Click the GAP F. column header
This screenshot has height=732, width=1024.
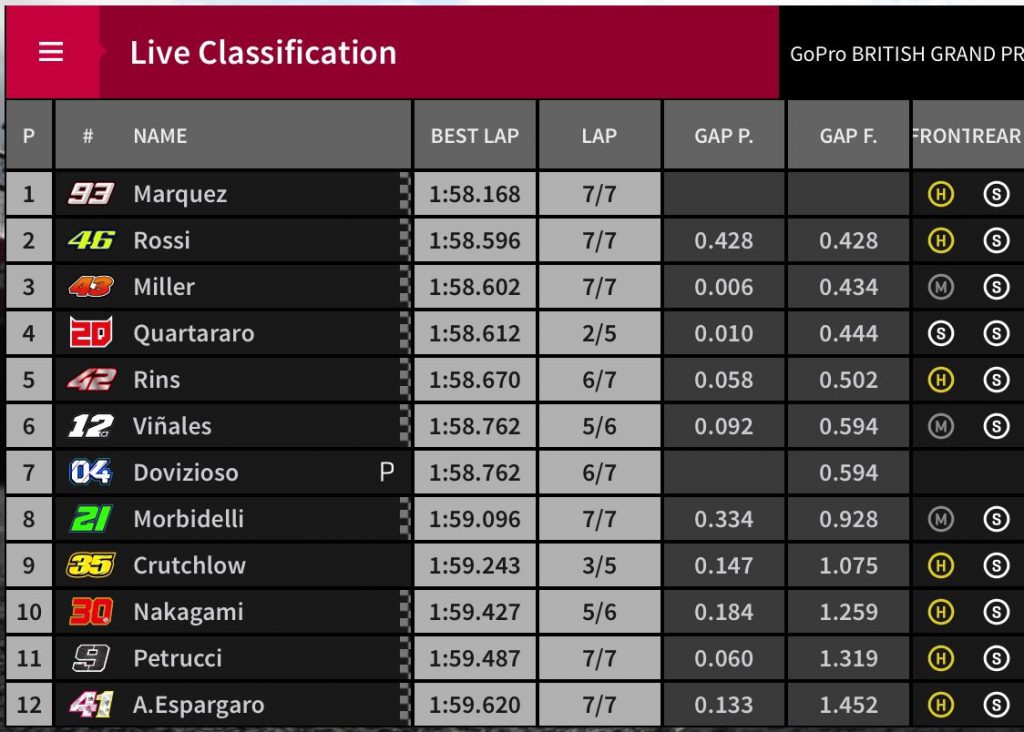pyautogui.click(x=848, y=136)
